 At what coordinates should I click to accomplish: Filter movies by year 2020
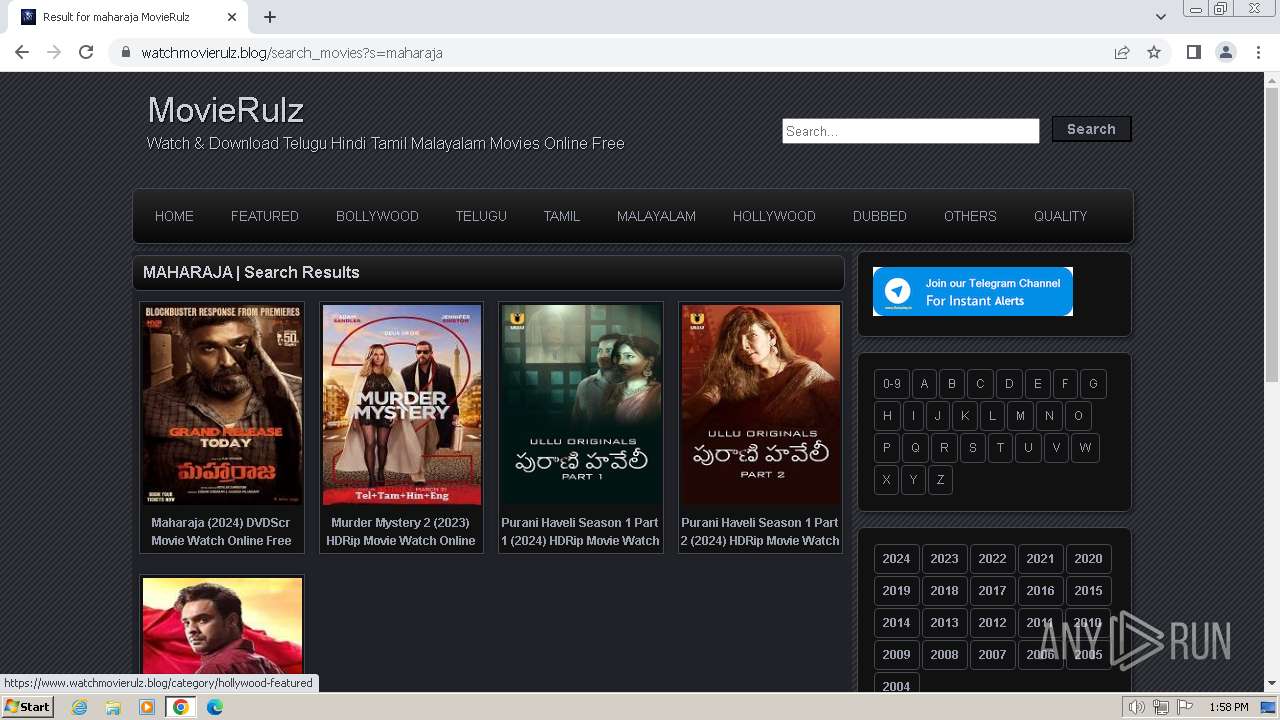pyautogui.click(x=1088, y=559)
